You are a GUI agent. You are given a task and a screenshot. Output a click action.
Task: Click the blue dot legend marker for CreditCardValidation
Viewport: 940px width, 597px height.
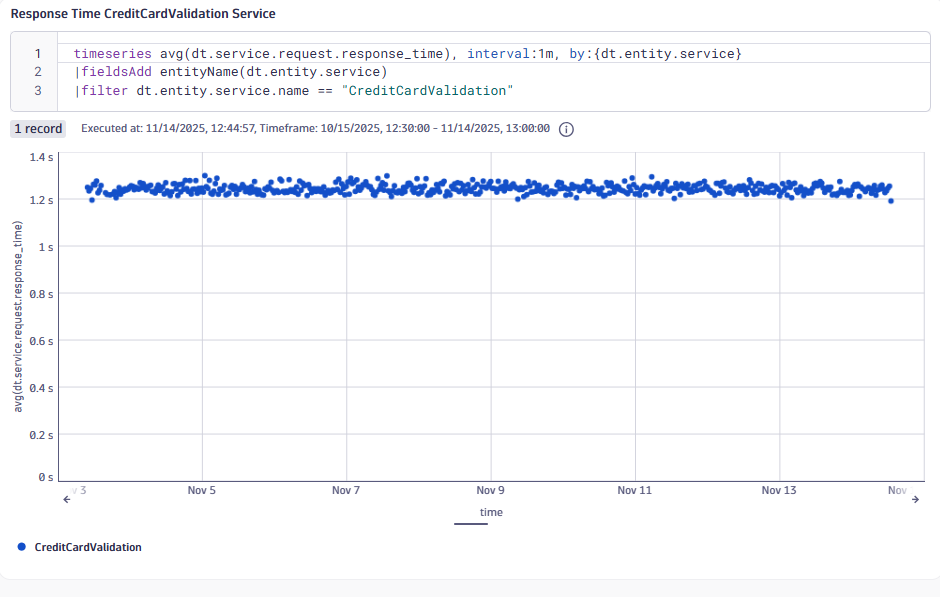pyautogui.click(x=19, y=547)
